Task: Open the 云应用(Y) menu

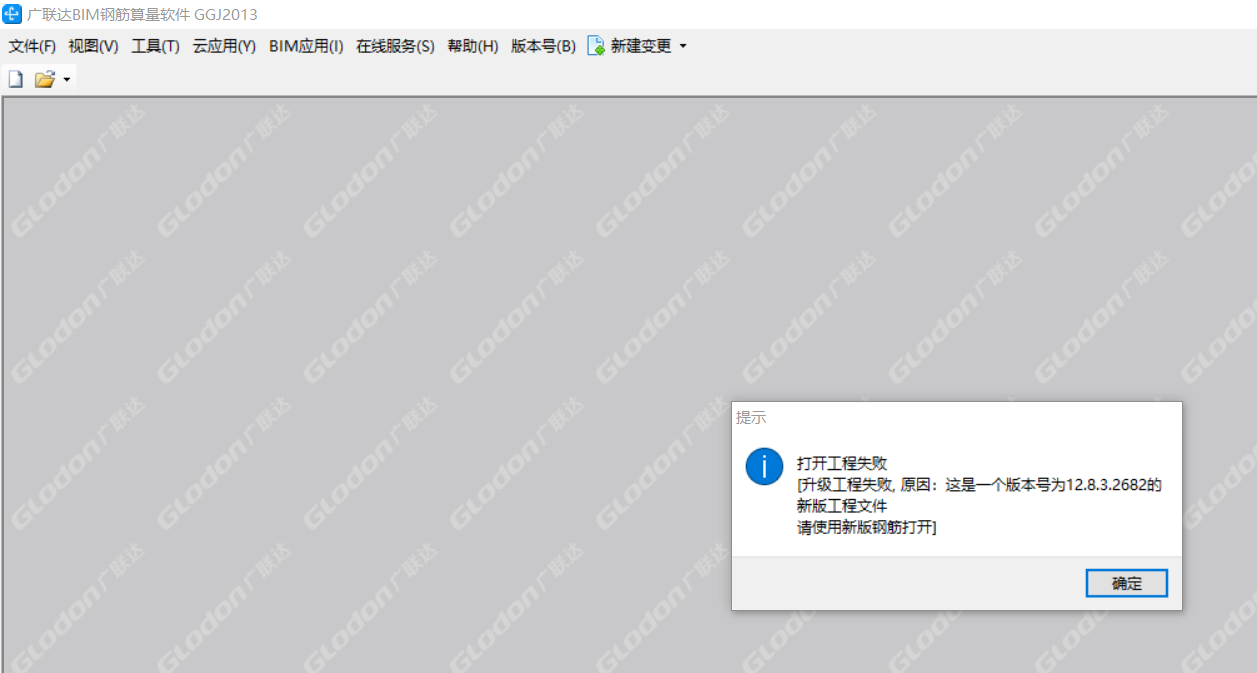Action: [x=225, y=46]
